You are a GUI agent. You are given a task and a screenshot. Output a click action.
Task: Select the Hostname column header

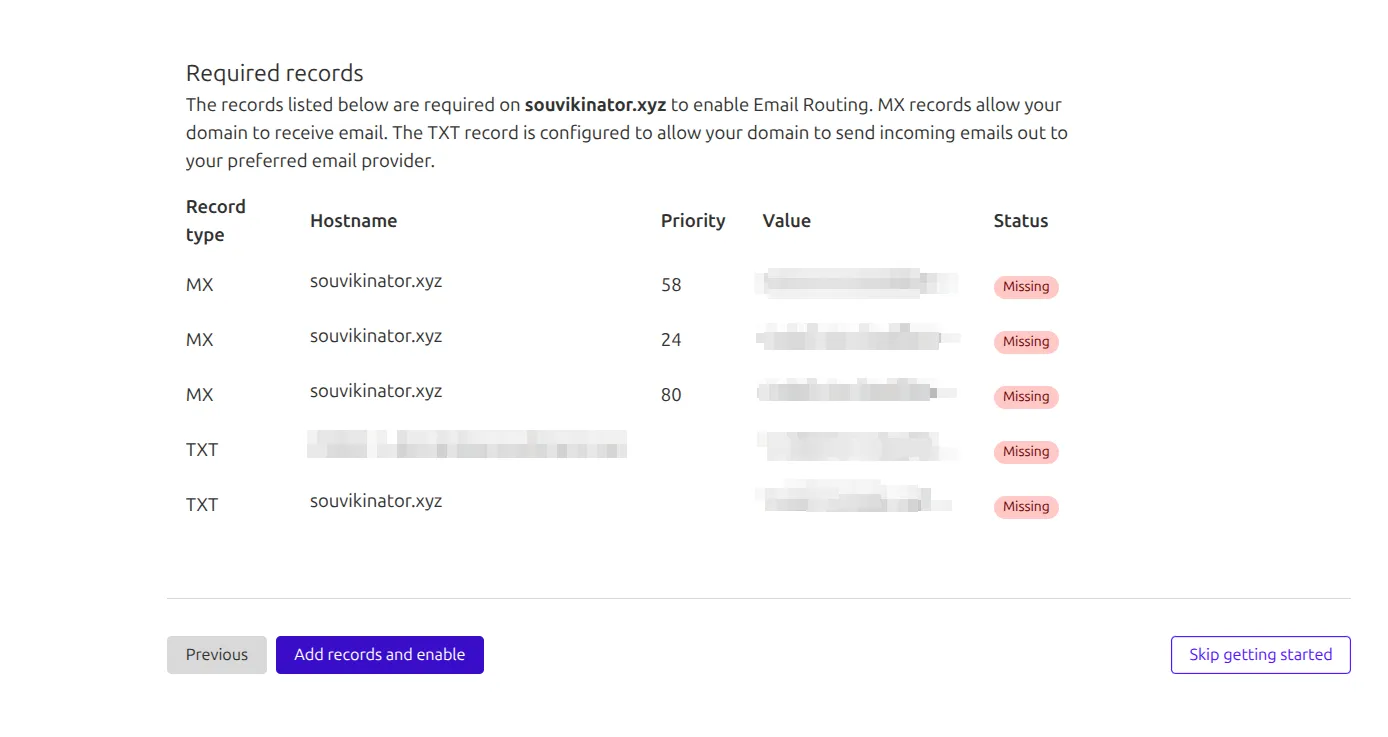353,221
